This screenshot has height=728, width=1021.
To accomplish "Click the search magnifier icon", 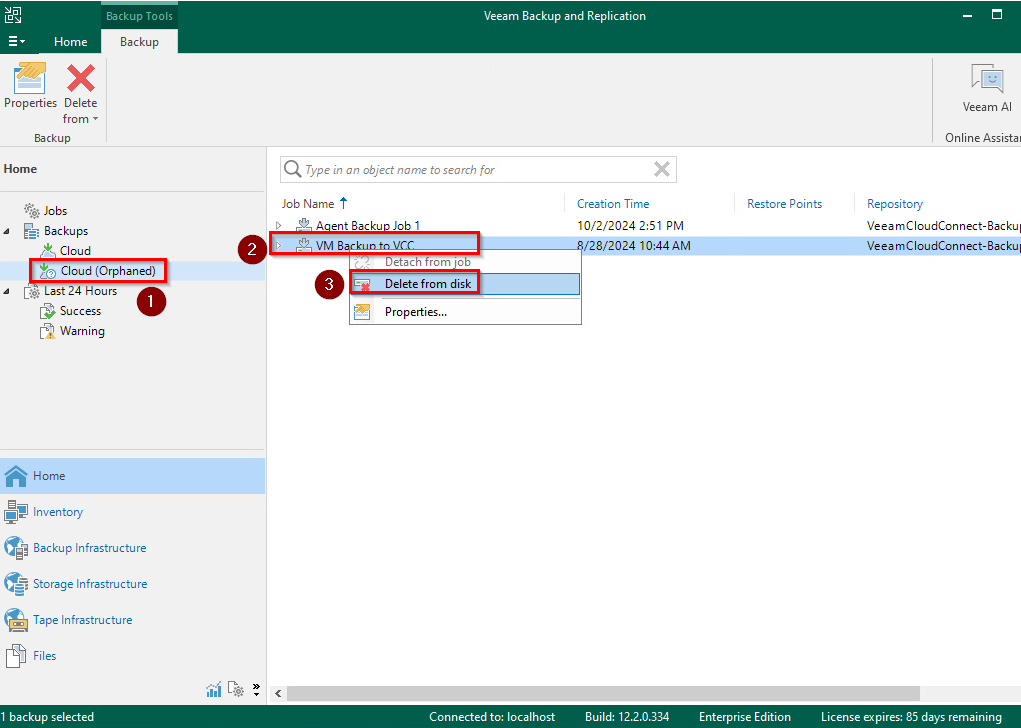I will tap(292, 169).
